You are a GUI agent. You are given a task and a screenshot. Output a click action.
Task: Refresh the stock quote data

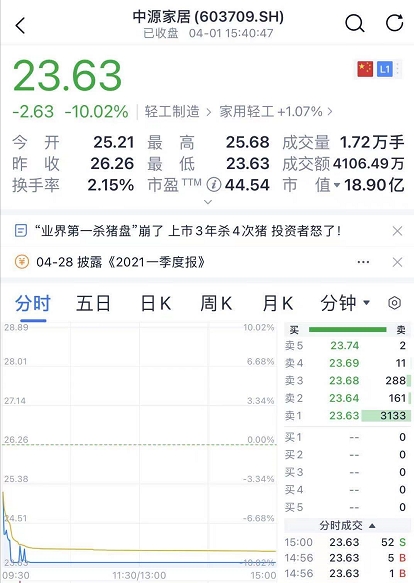[x=394, y=23]
